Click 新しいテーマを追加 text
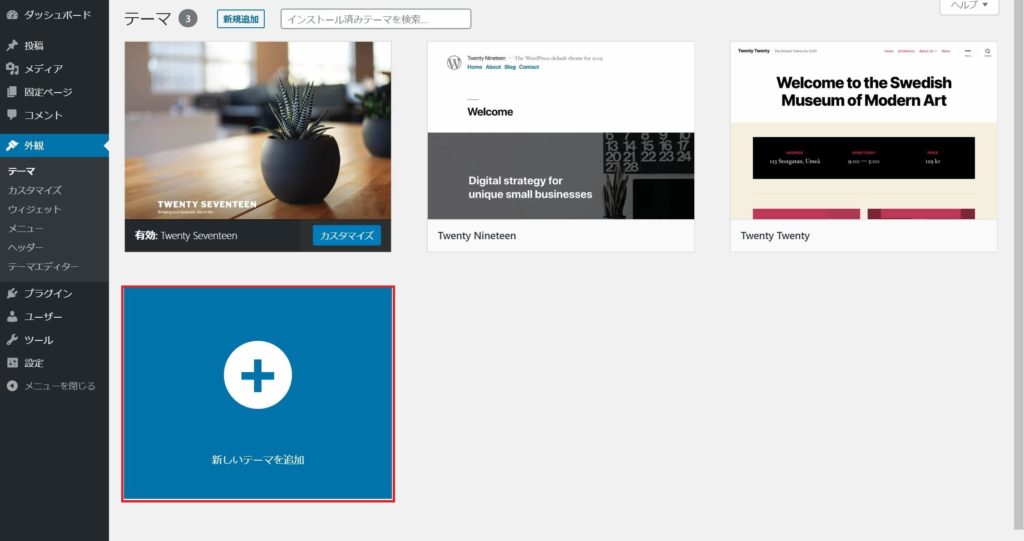1024x541 pixels. click(258, 460)
